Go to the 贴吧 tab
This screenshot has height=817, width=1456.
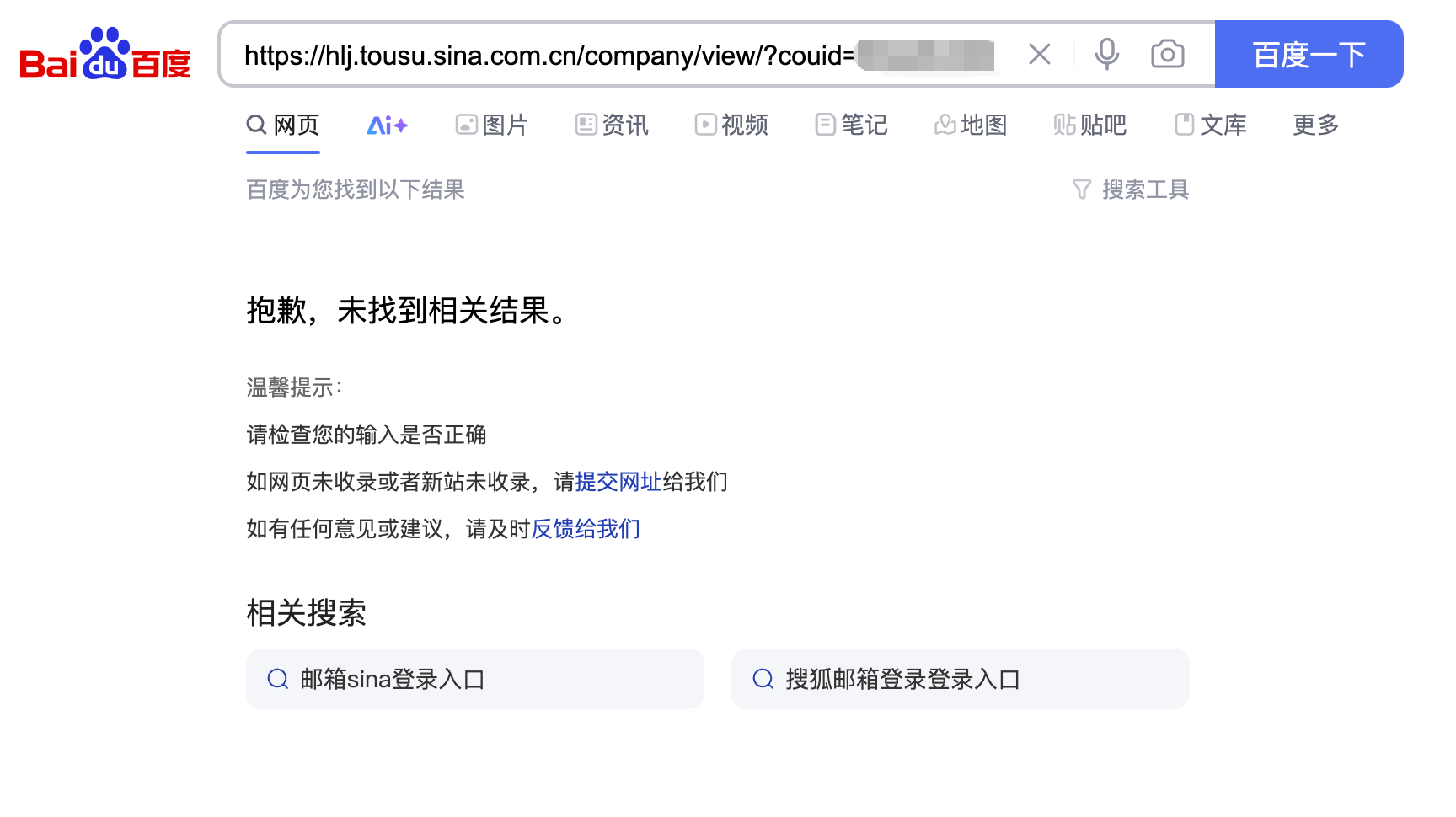pyautogui.click(x=1090, y=125)
